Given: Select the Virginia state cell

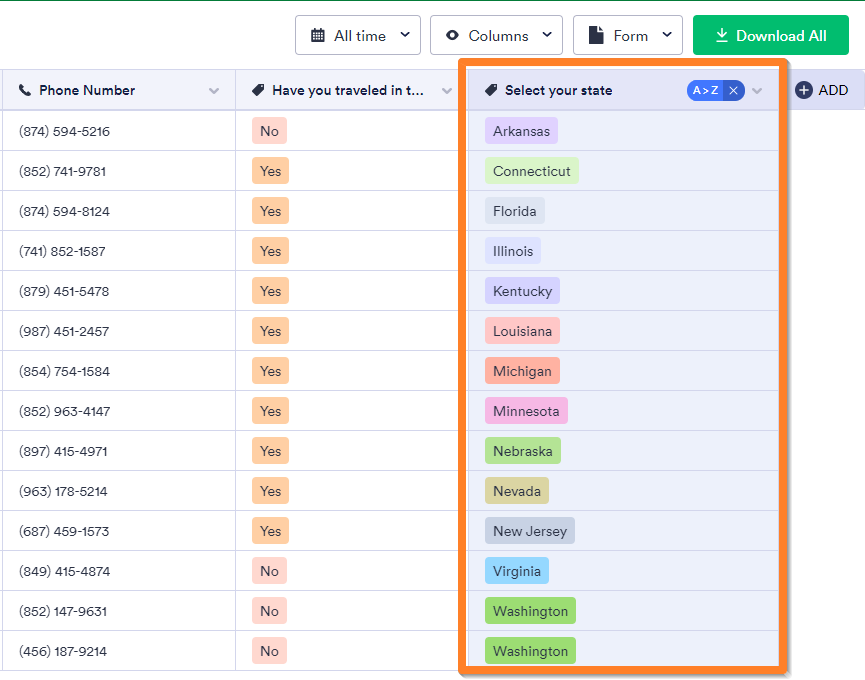Looking at the screenshot, I should [517, 571].
